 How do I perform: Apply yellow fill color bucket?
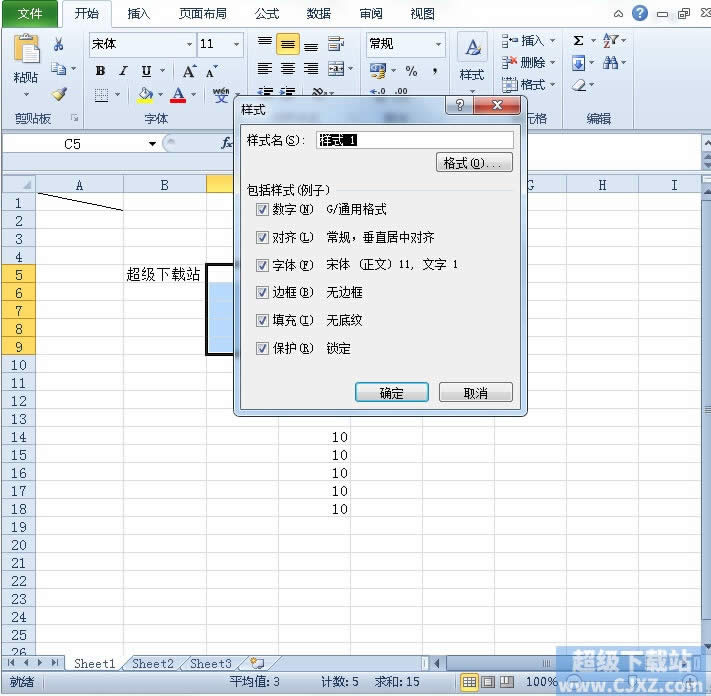145,95
